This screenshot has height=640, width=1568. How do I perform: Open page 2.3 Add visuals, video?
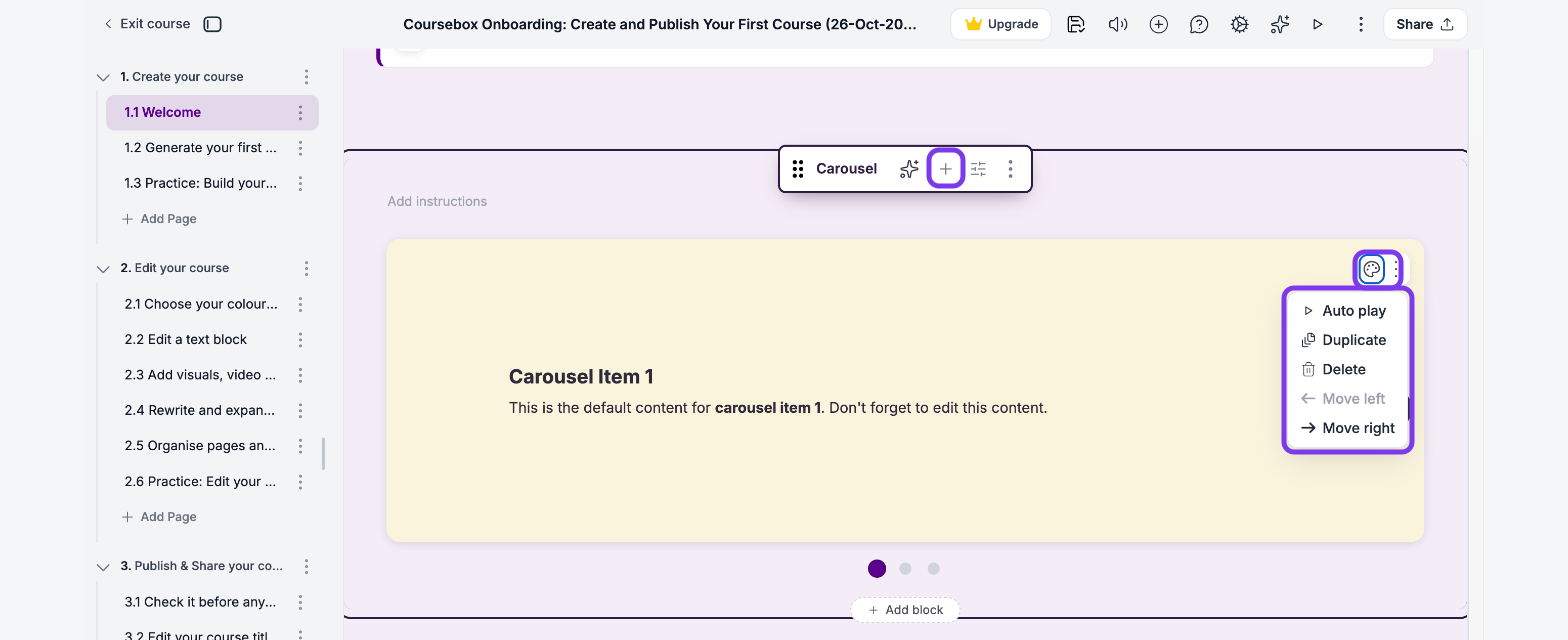pos(200,375)
